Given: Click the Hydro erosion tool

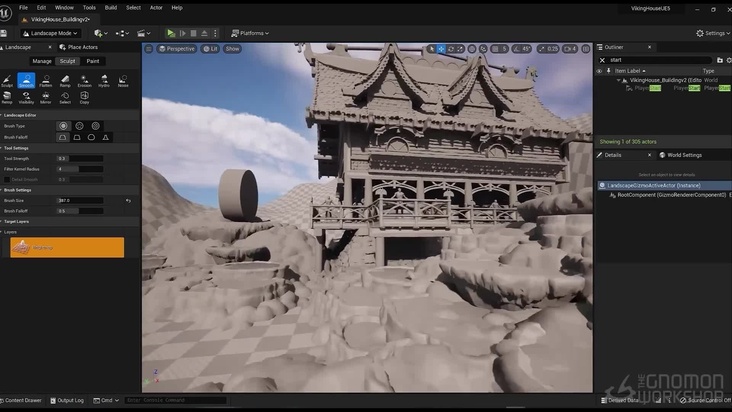Looking at the screenshot, I should (x=103, y=81).
